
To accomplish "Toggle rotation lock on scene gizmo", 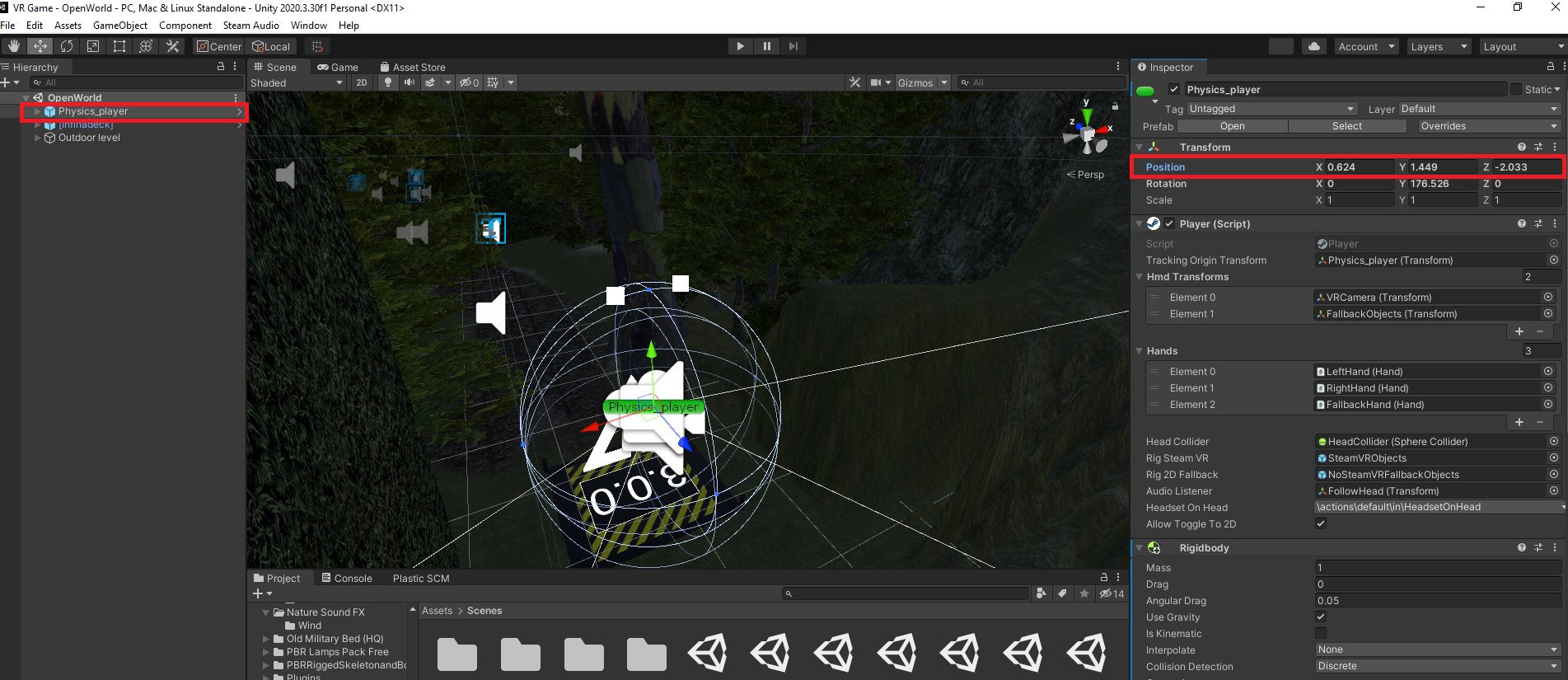I will pyautogui.click(x=1115, y=106).
